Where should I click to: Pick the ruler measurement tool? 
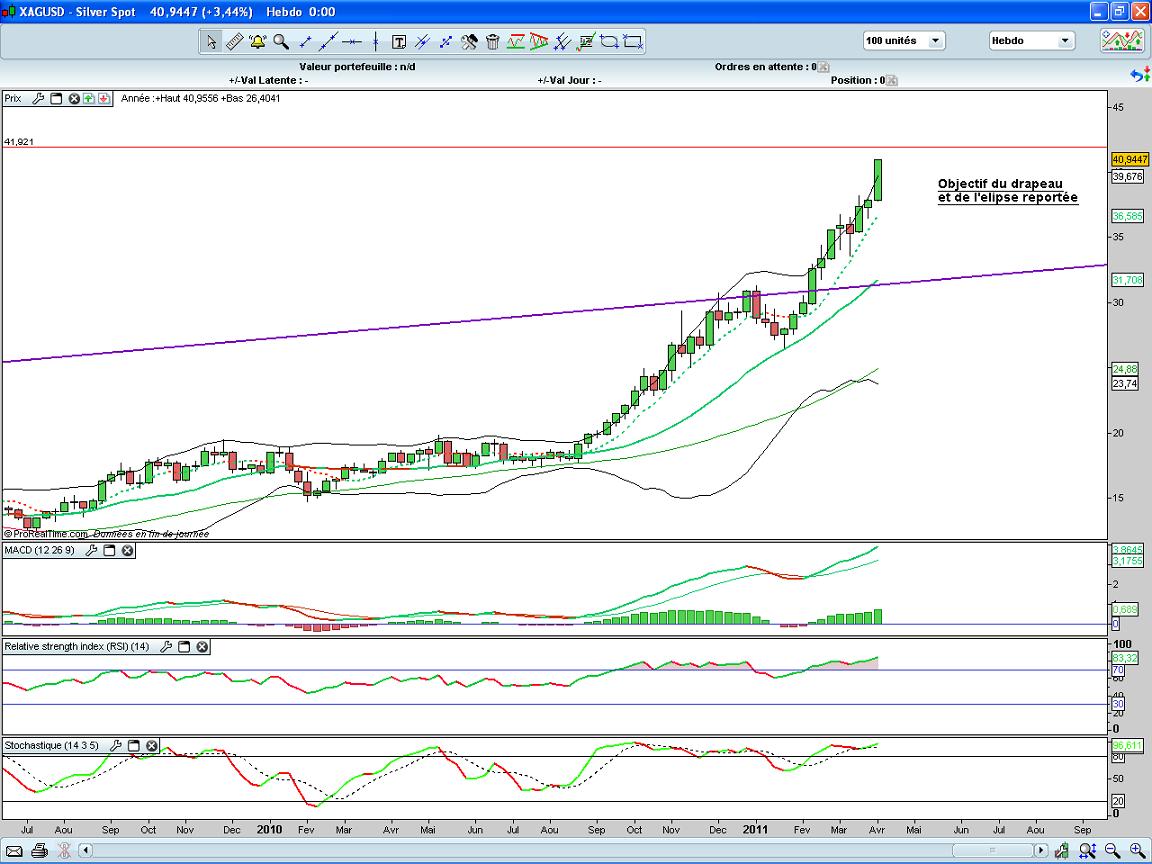[234, 41]
